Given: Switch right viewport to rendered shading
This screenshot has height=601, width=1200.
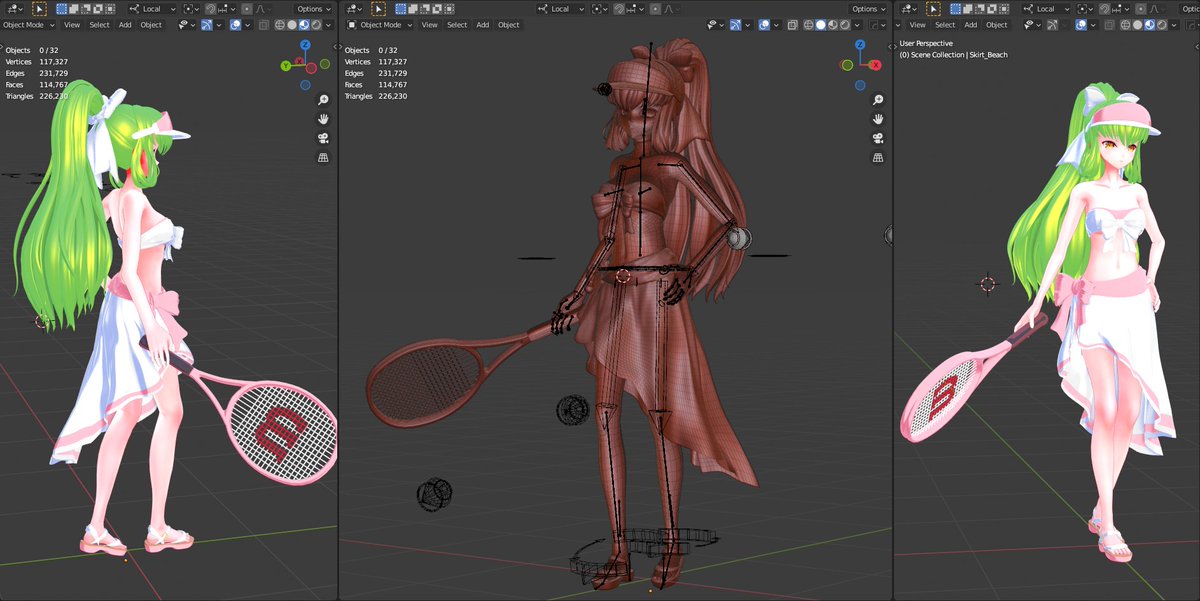Looking at the screenshot, I should (x=1161, y=25).
